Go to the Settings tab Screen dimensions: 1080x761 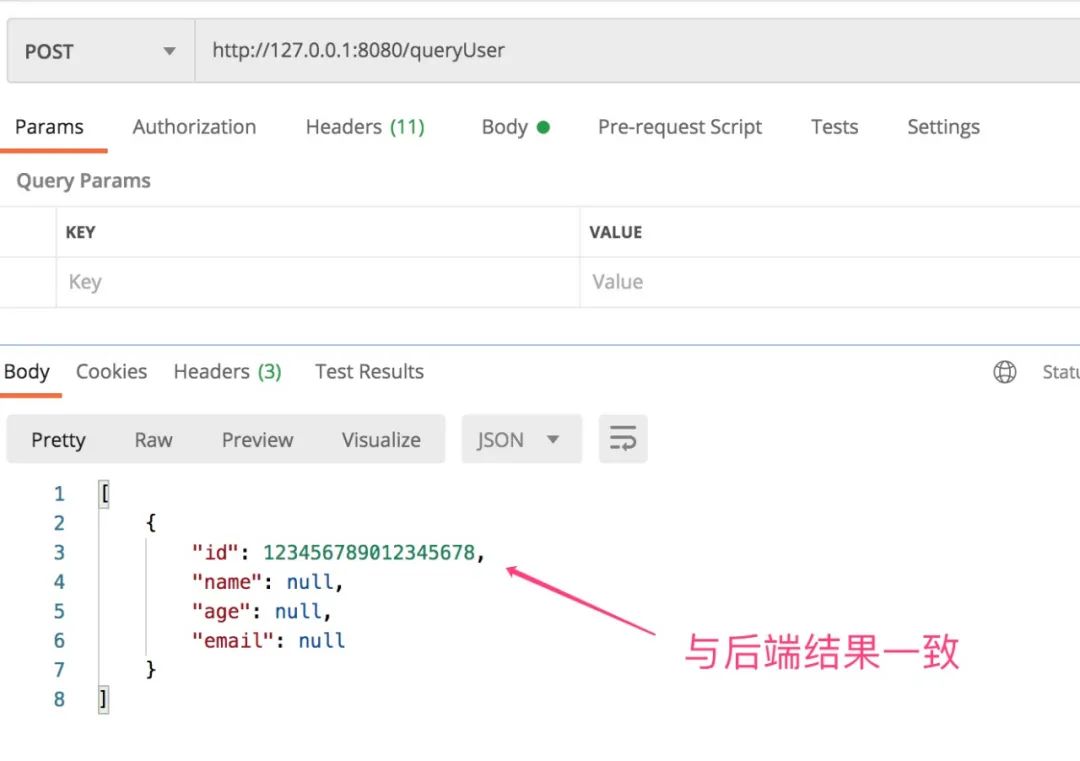(x=943, y=127)
